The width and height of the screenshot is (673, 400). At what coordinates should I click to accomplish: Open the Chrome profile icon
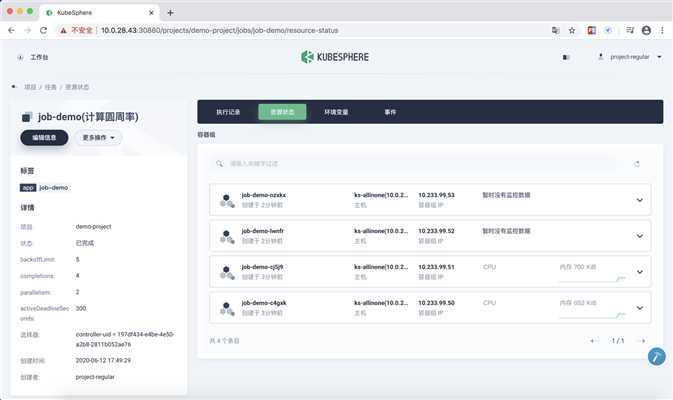[646, 30]
